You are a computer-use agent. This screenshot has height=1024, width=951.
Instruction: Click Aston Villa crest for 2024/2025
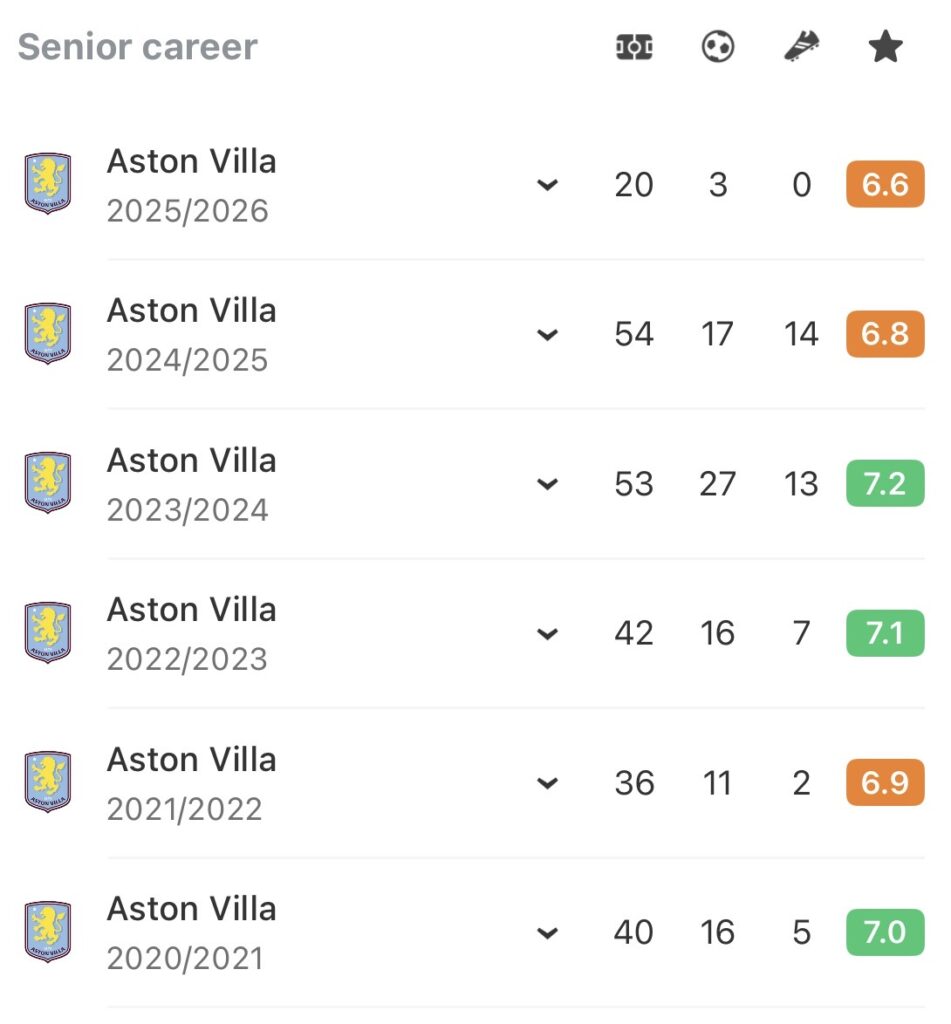click(x=48, y=334)
